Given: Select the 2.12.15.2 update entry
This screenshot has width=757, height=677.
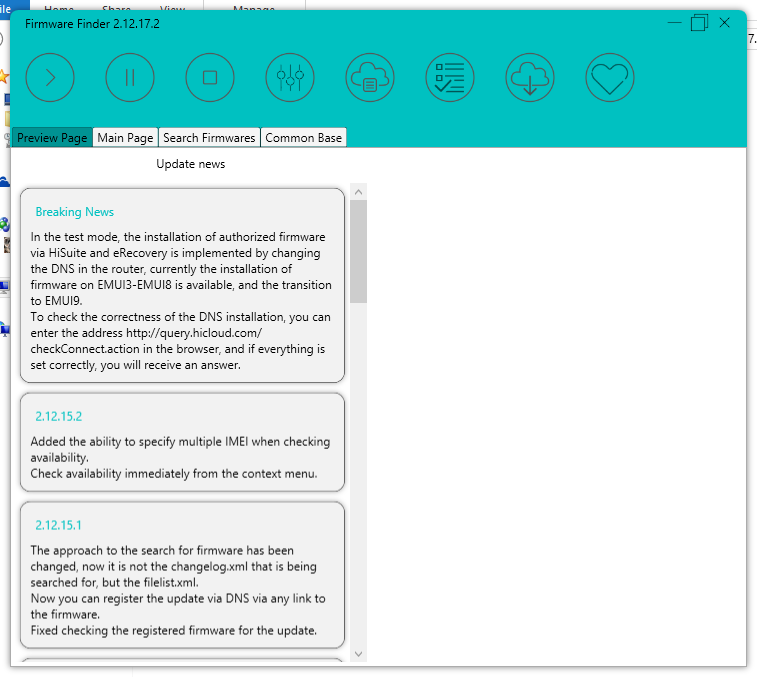Looking at the screenshot, I should tap(58, 416).
